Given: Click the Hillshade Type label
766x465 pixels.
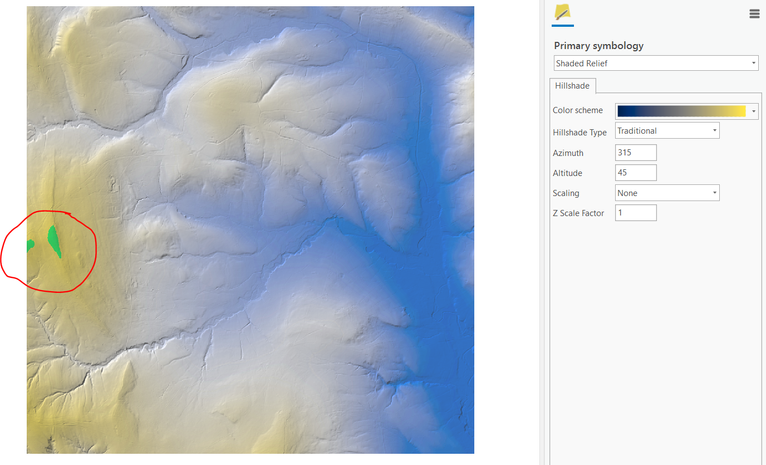Looking at the screenshot, I should click(579, 132).
